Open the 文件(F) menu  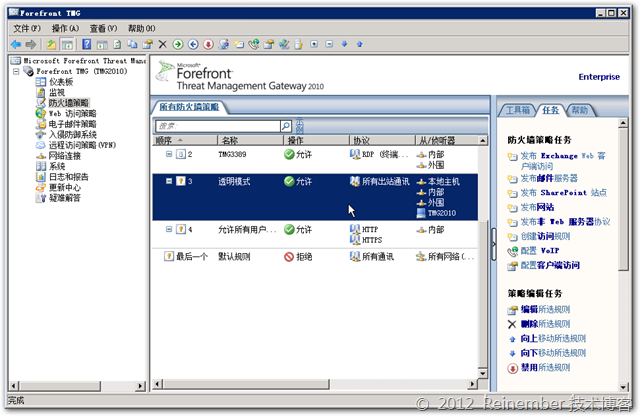(x=27, y=28)
